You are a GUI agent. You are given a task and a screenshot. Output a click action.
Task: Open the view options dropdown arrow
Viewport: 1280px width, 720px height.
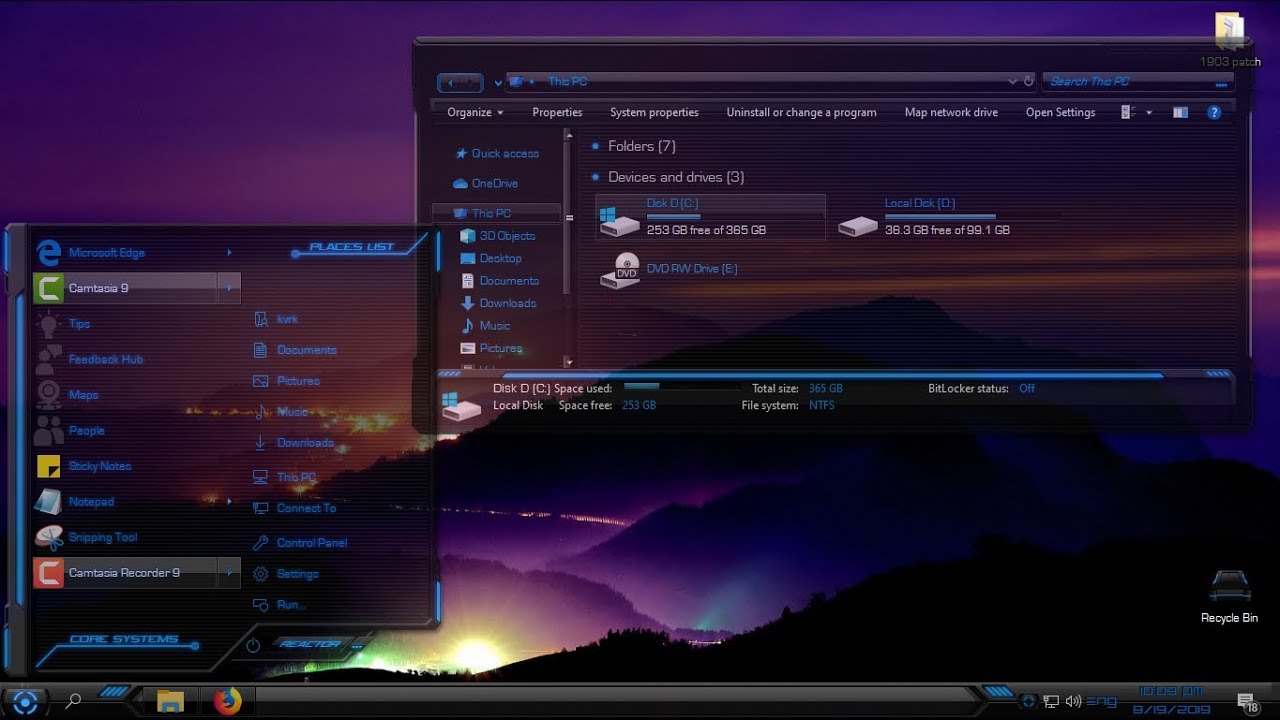tap(1149, 113)
